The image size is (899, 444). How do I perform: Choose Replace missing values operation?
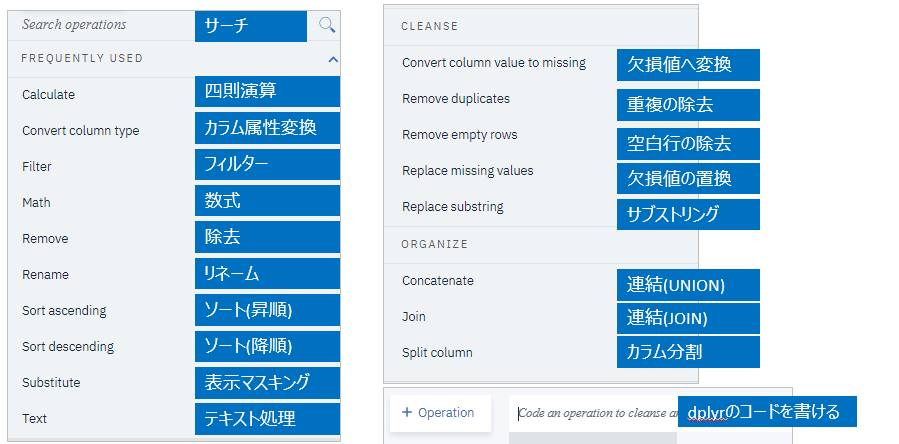click(468, 171)
